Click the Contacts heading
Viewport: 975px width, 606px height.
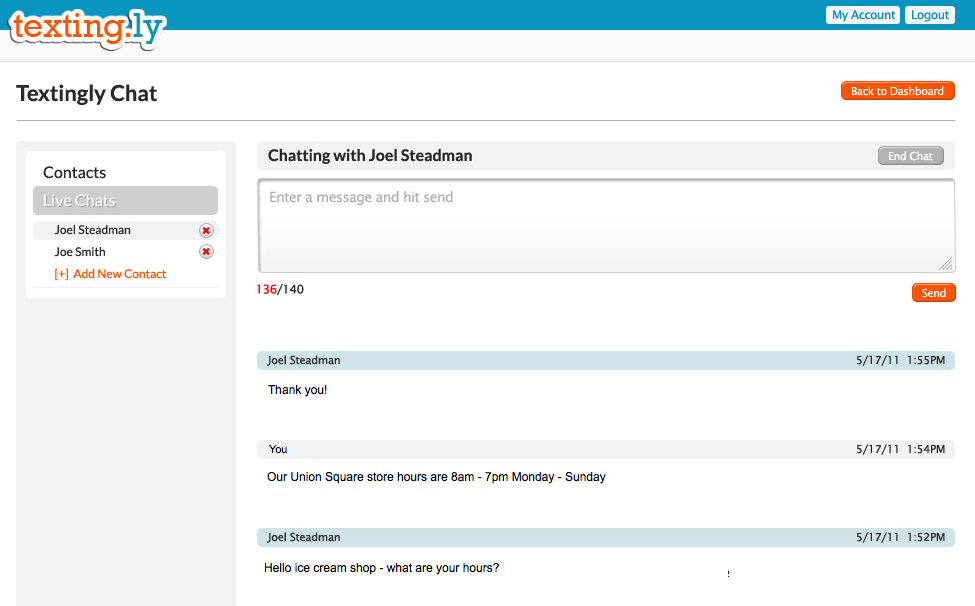coord(75,172)
